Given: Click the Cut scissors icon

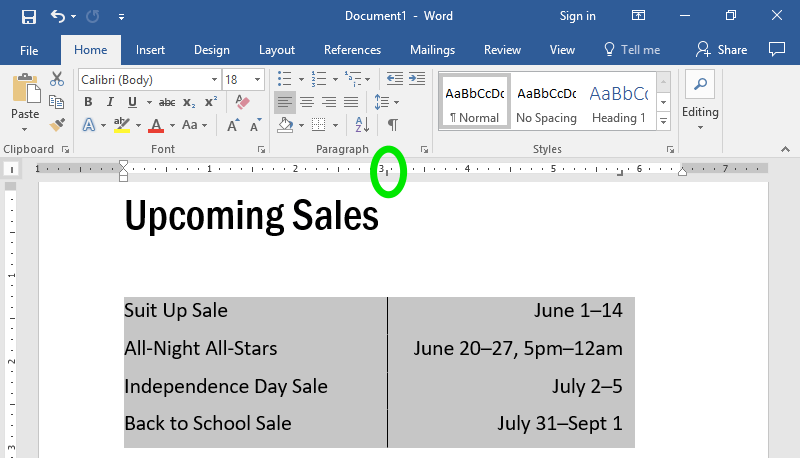Looking at the screenshot, I should pyautogui.click(x=57, y=79).
